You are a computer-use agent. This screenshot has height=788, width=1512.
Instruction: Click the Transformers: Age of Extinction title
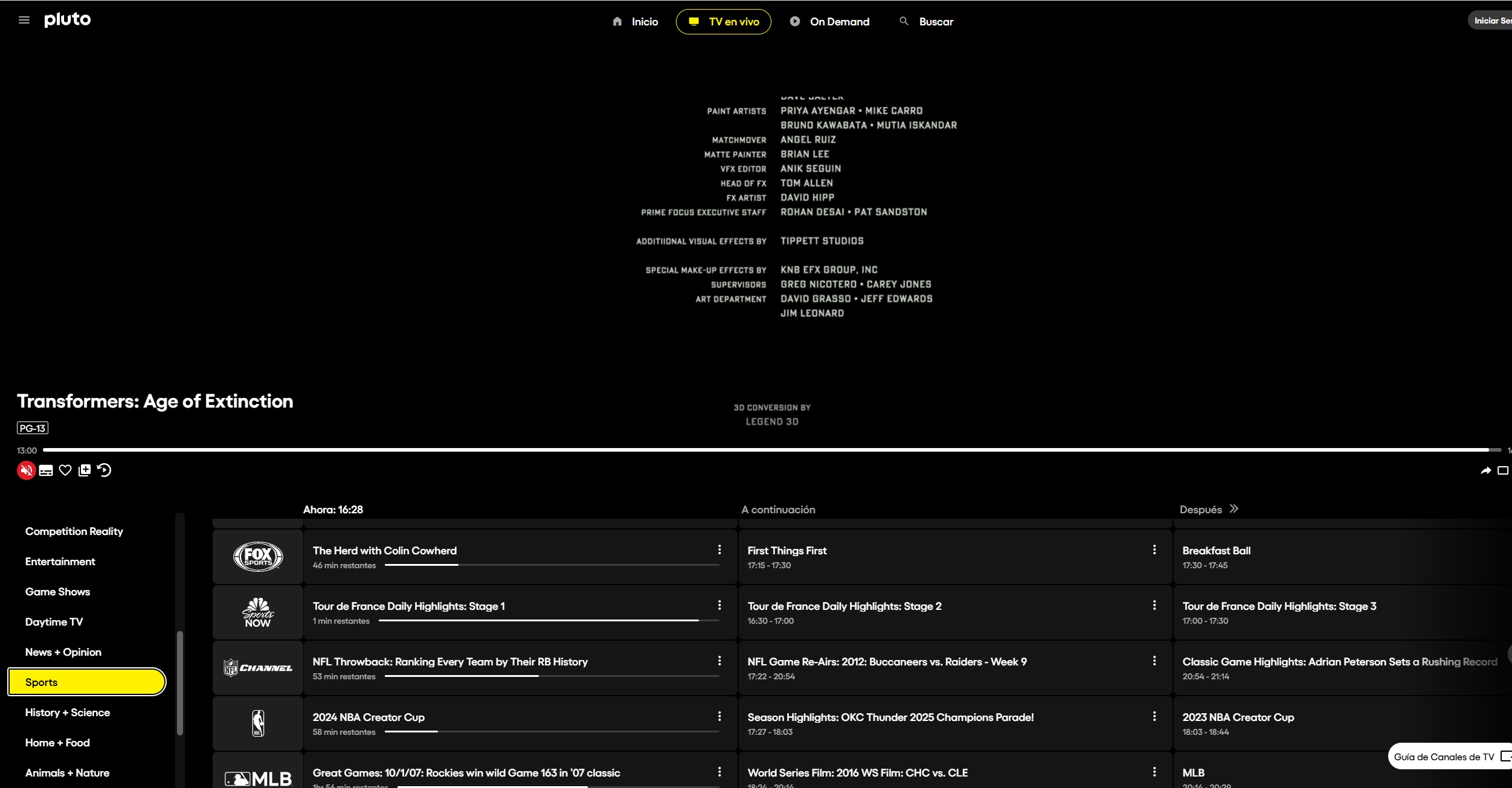155,402
